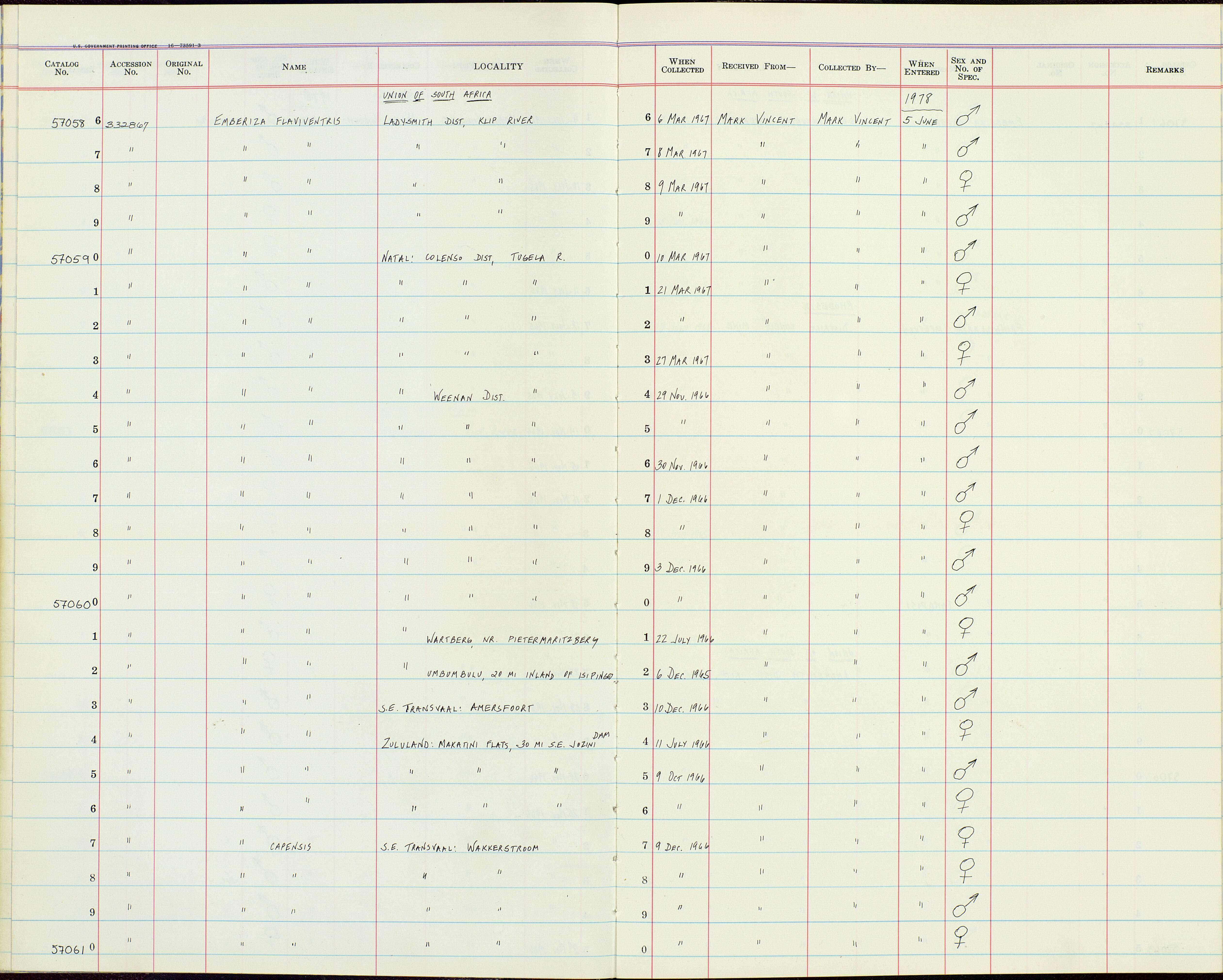Select locality 'Ladysmith Dist, Klip River'
The image size is (1223, 980).
point(458,120)
